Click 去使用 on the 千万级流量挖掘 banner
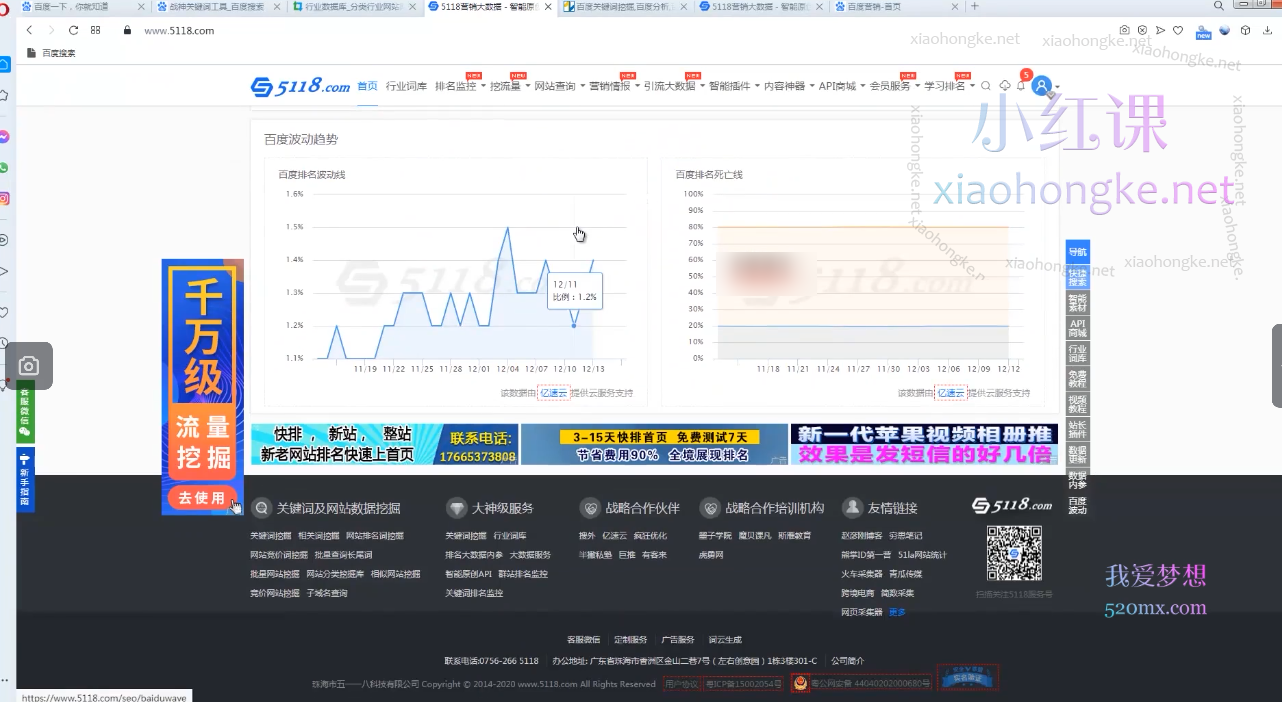The width and height of the screenshot is (1282, 702). 202,498
